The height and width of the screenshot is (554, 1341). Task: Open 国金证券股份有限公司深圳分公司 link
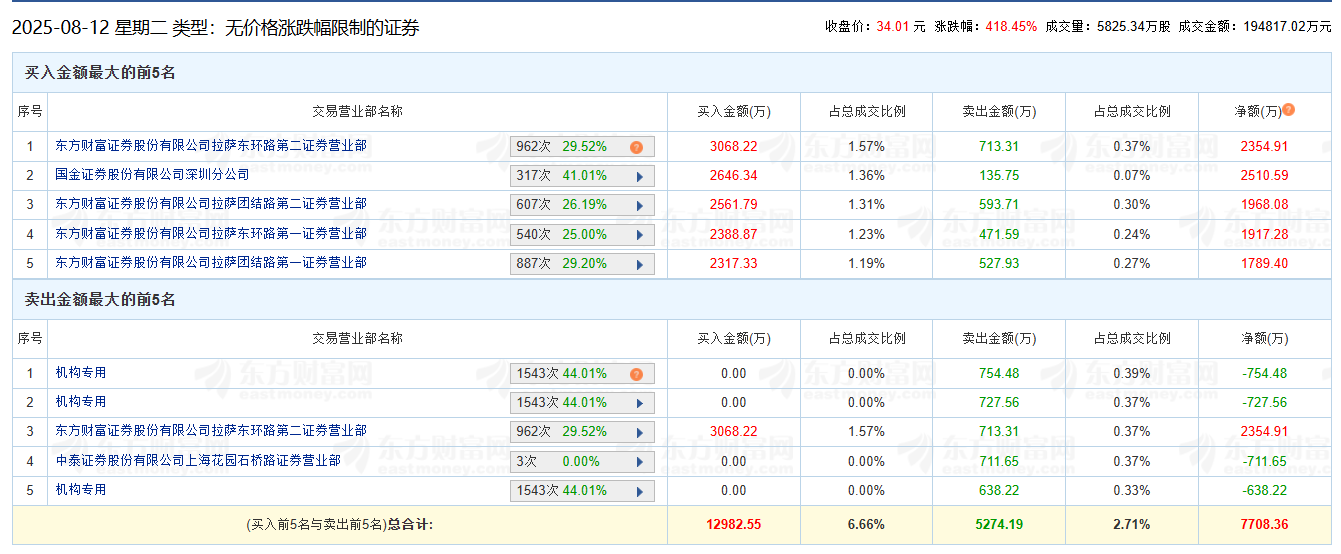(152, 175)
